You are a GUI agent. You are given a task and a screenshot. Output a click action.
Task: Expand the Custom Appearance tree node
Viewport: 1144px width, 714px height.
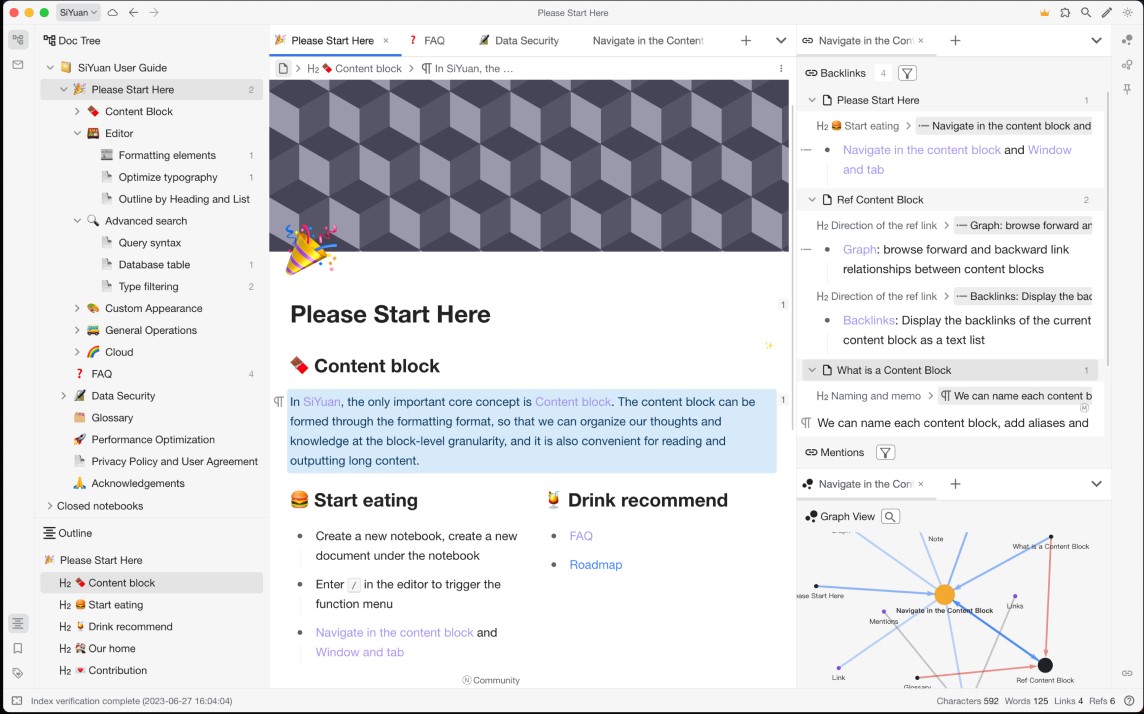(x=77, y=309)
